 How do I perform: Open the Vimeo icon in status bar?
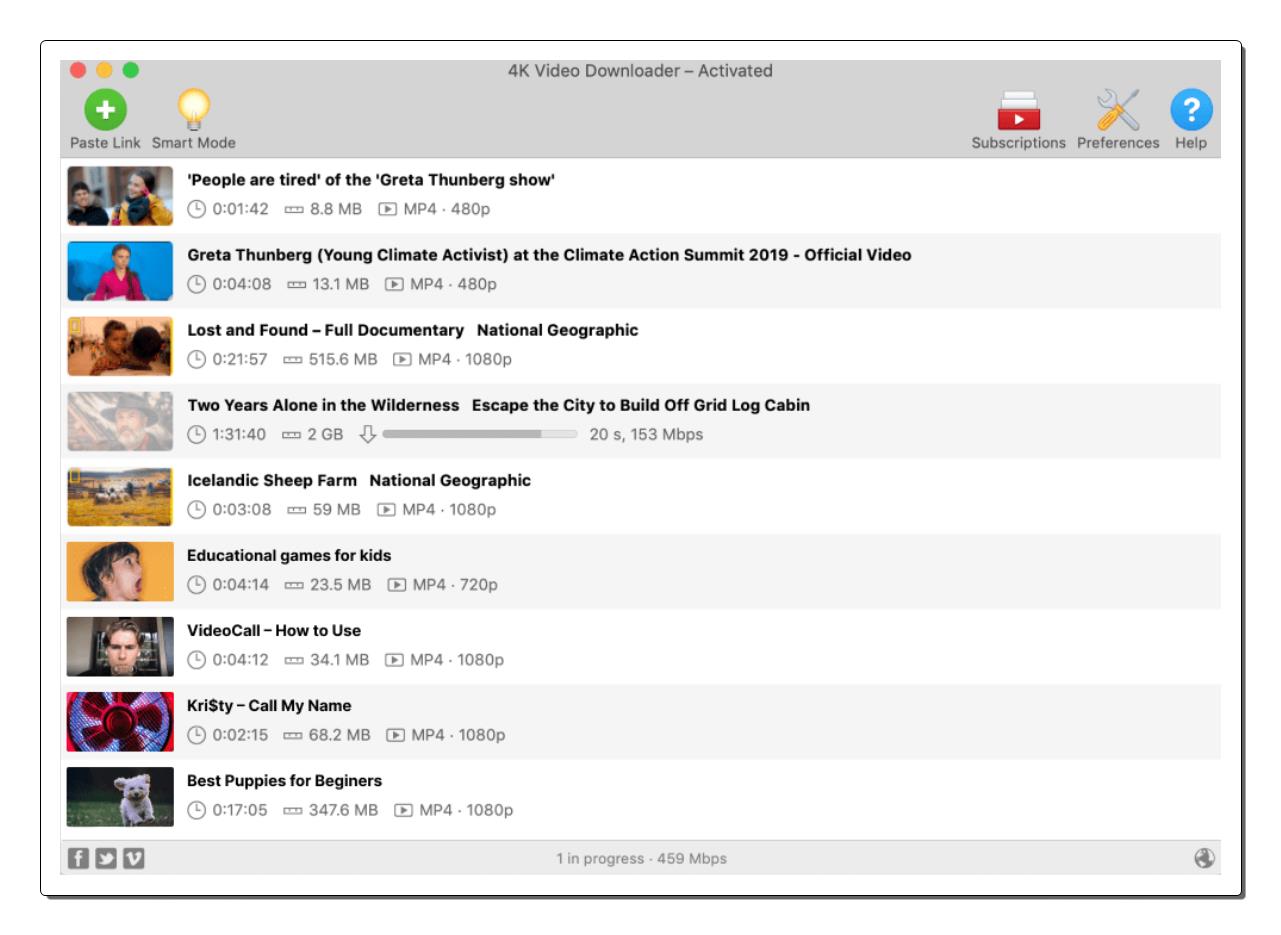point(133,859)
